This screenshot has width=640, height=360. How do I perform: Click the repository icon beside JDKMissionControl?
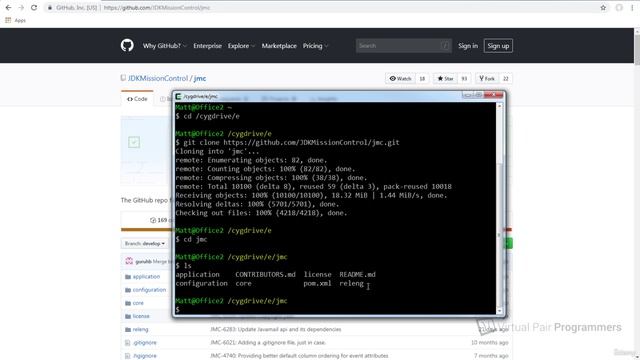point(123,78)
